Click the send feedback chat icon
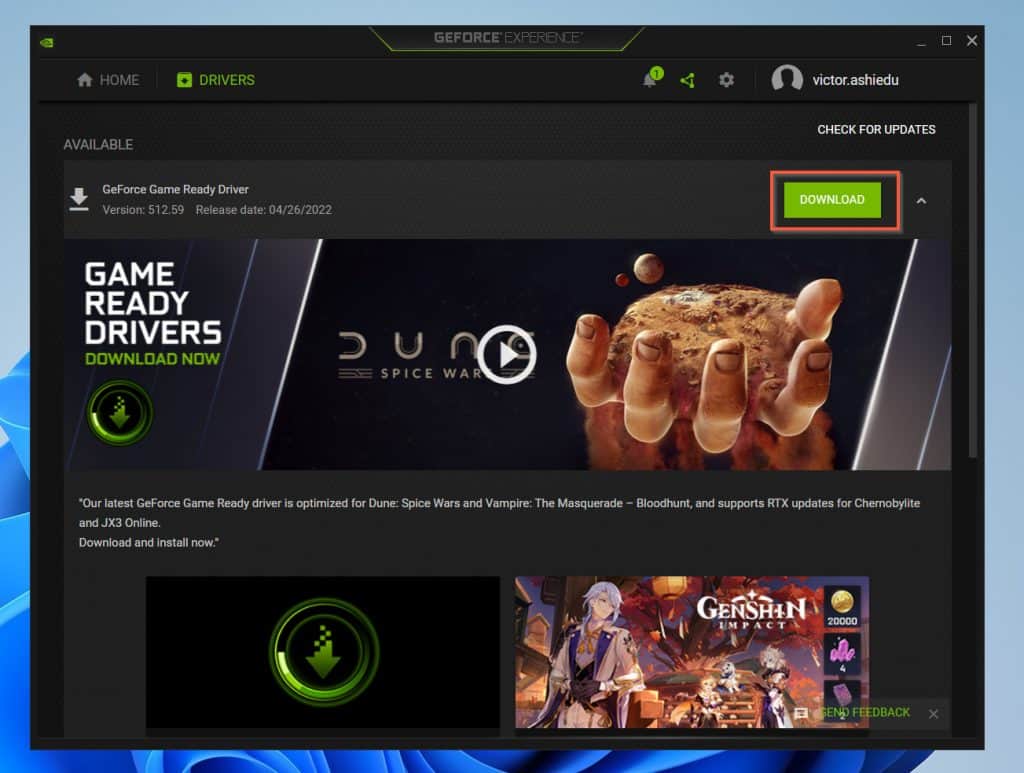The image size is (1024, 773). coord(801,713)
